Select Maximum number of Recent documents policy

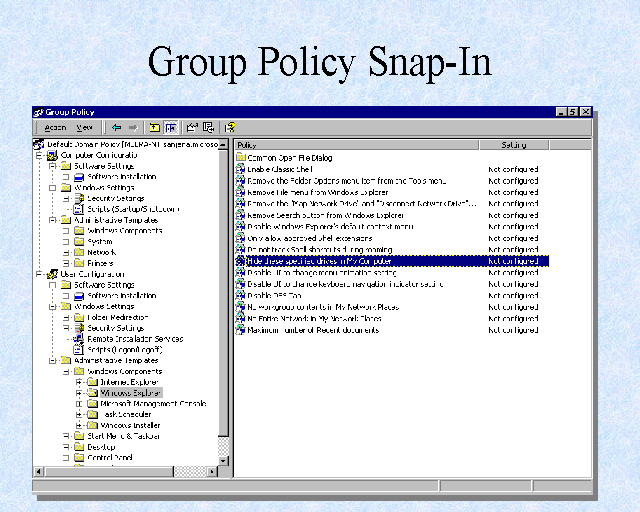(312, 330)
